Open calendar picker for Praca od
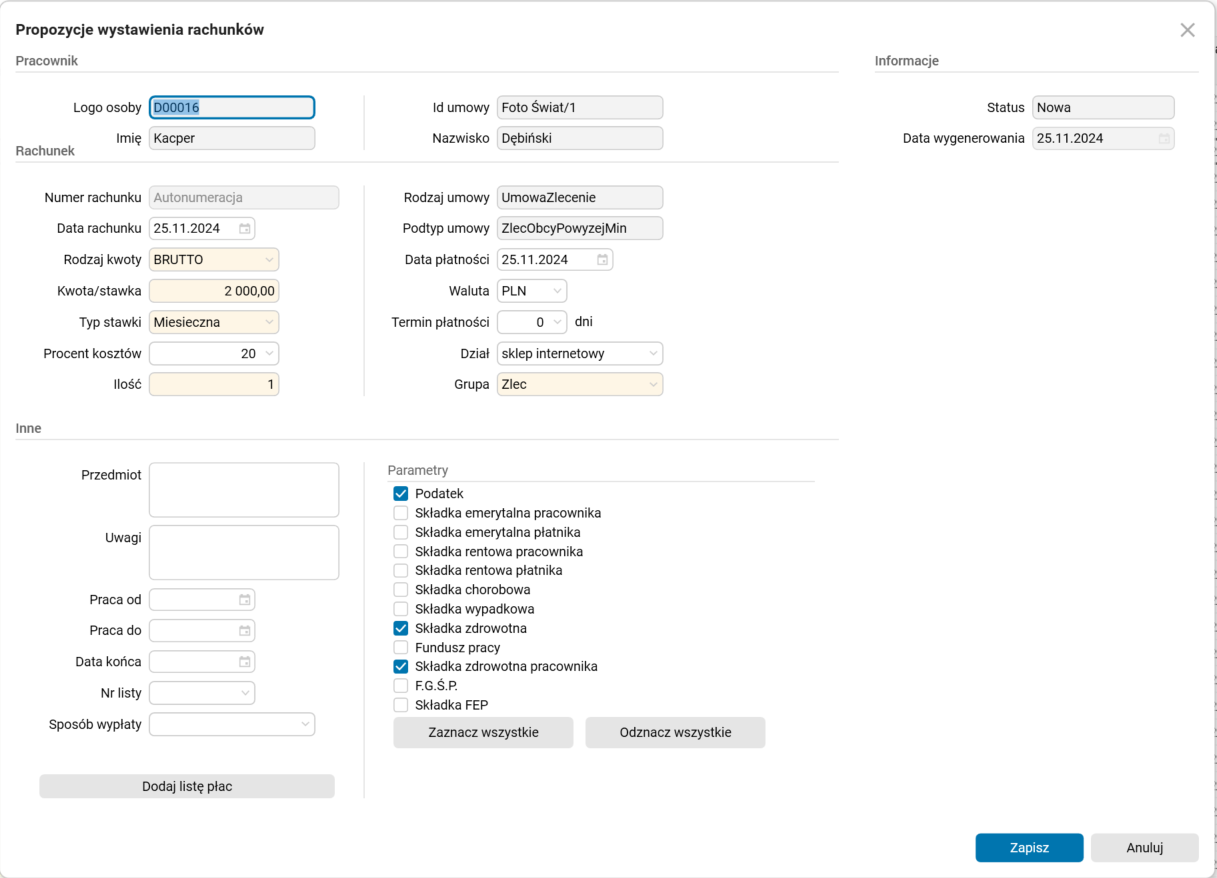The height and width of the screenshot is (878, 1217). click(x=245, y=600)
